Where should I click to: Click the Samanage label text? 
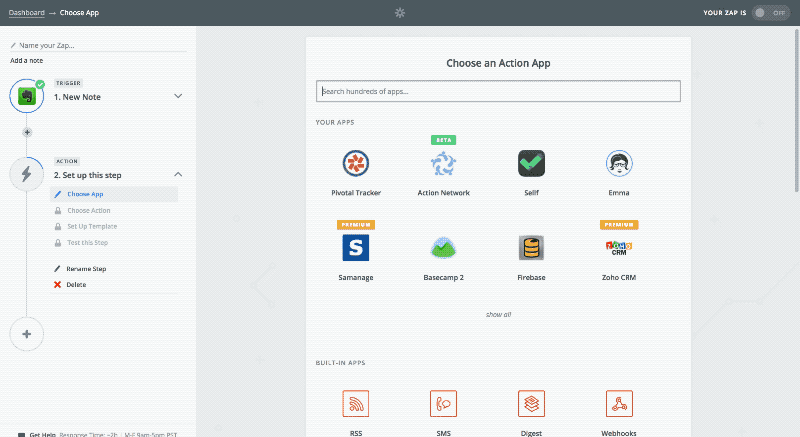click(x=356, y=277)
